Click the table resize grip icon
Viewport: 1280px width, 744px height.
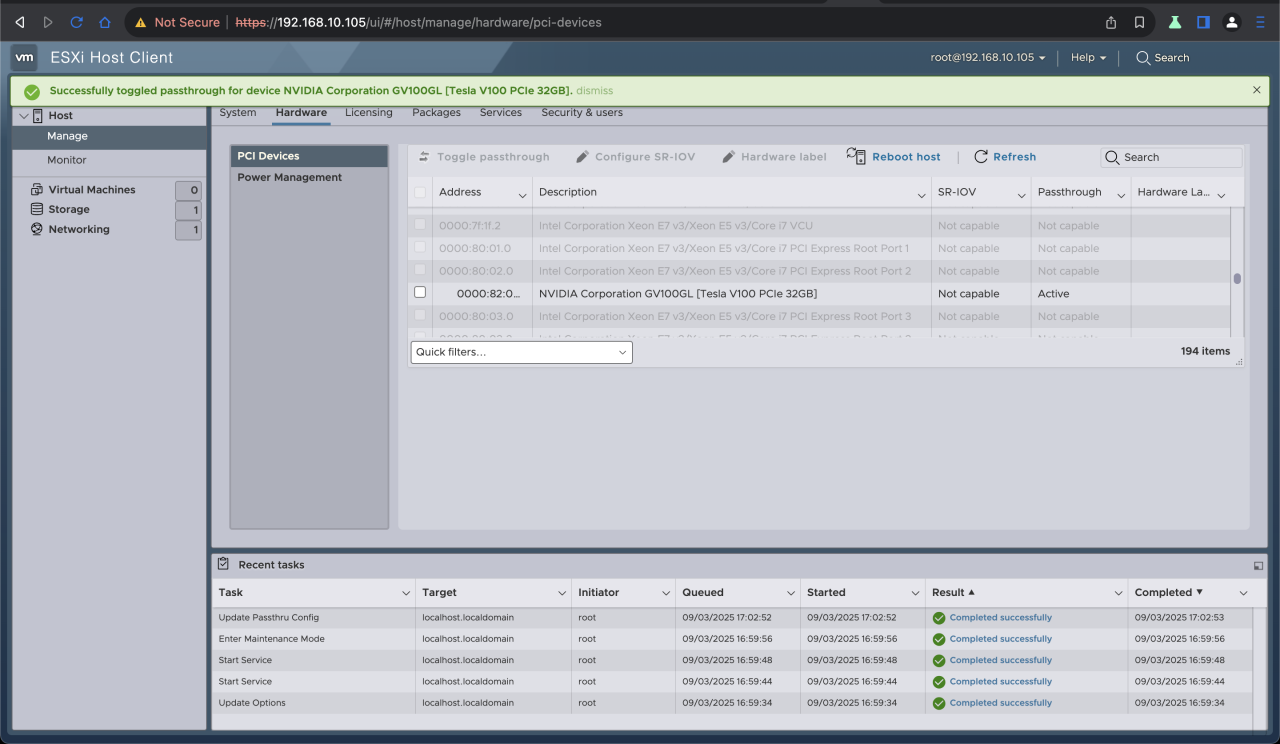pyautogui.click(x=1240, y=362)
